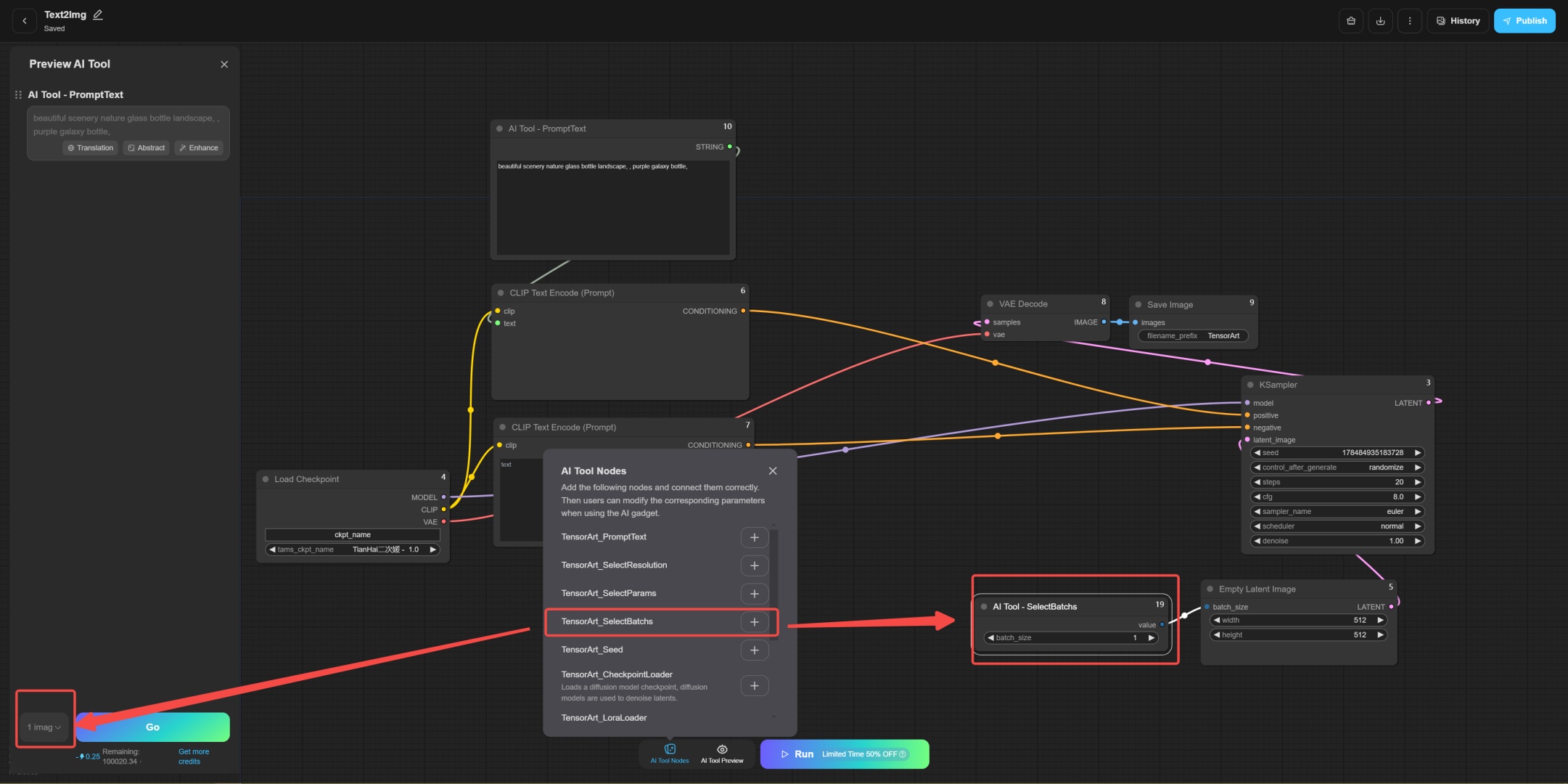
Task: Increase the steps value with right arrow
Action: (x=1417, y=482)
